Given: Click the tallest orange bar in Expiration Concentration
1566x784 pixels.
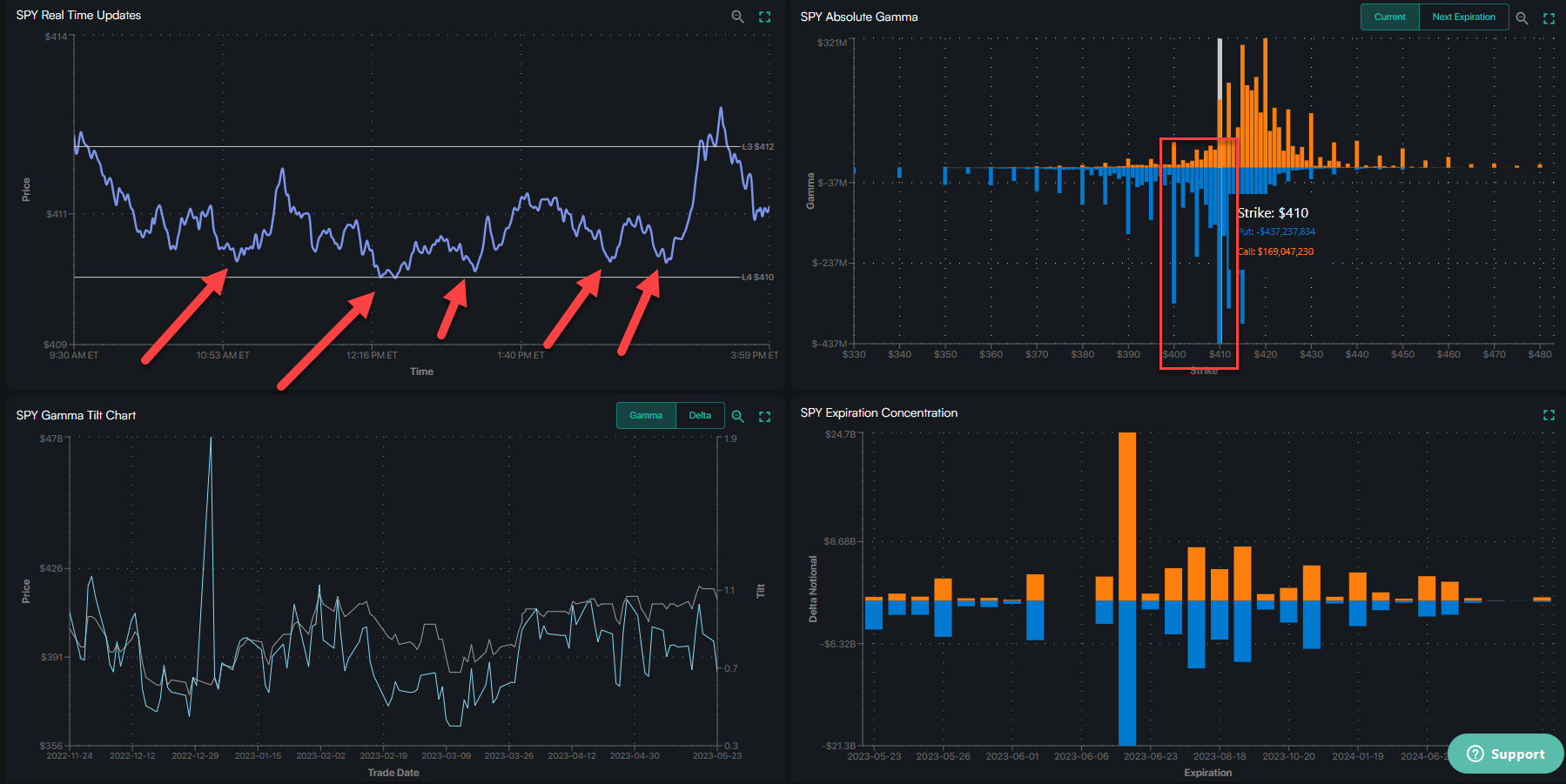Looking at the screenshot, I should coord(1127,515).
